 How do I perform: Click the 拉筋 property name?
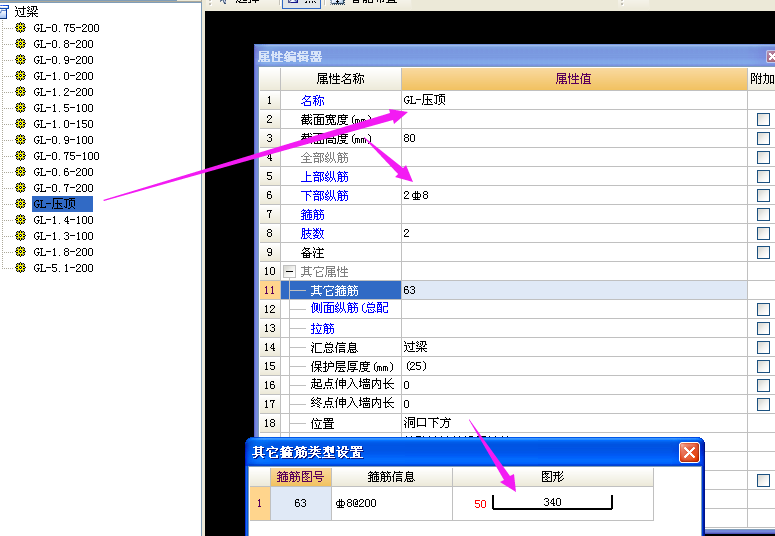[x=322, y=328]
